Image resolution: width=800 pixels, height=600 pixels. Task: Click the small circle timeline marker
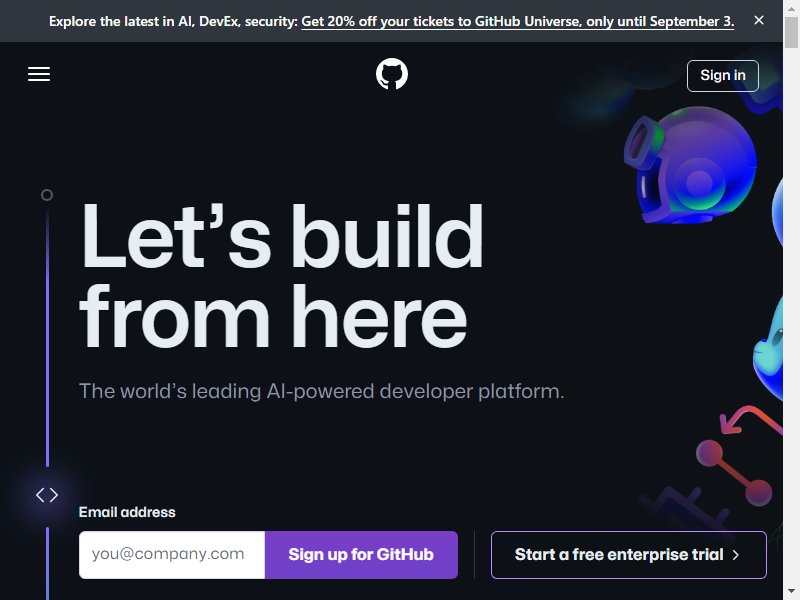click(x=47, y=195)
